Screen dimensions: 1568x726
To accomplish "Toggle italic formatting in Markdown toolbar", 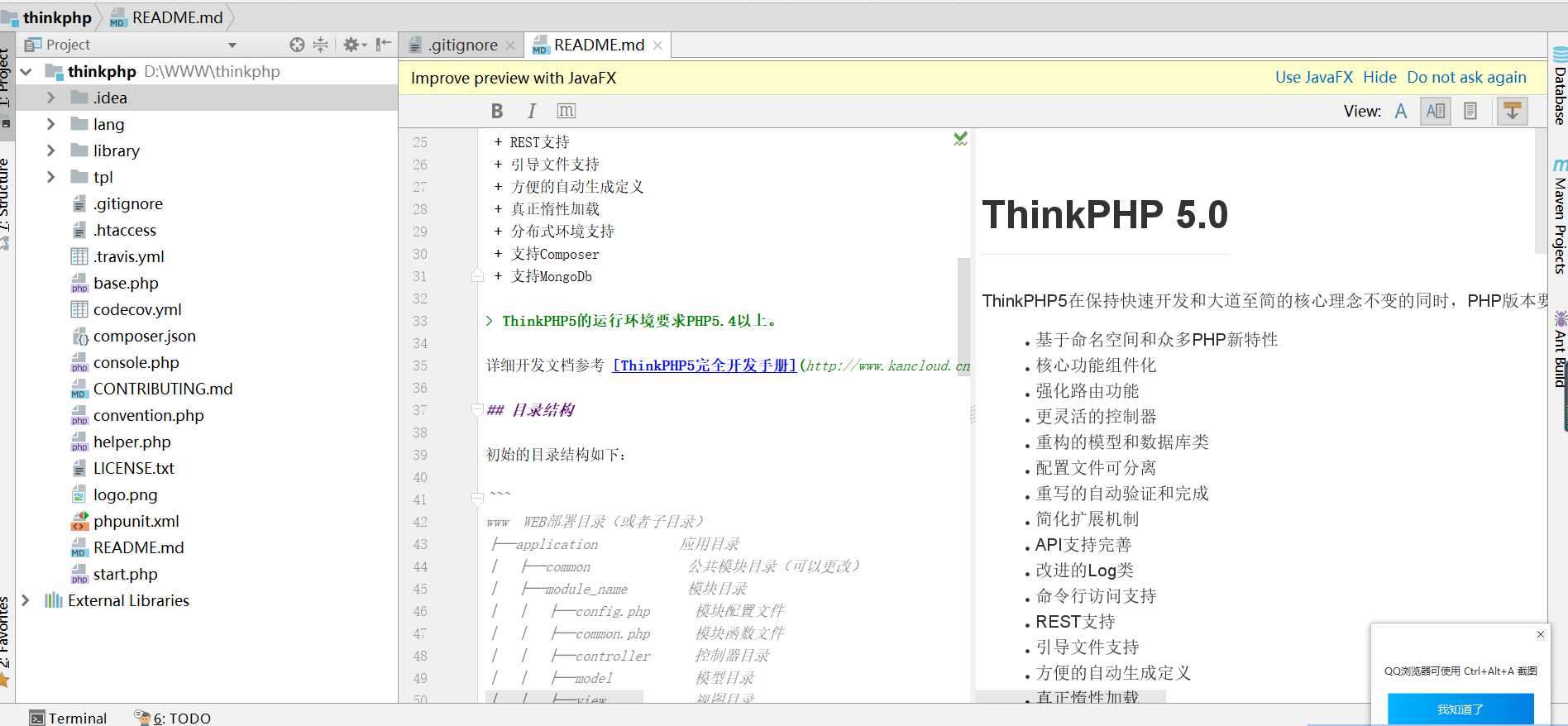I will click(532, 111).
